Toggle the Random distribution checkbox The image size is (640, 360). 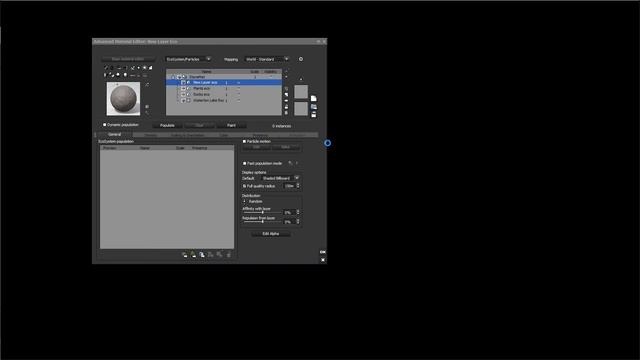244,202
